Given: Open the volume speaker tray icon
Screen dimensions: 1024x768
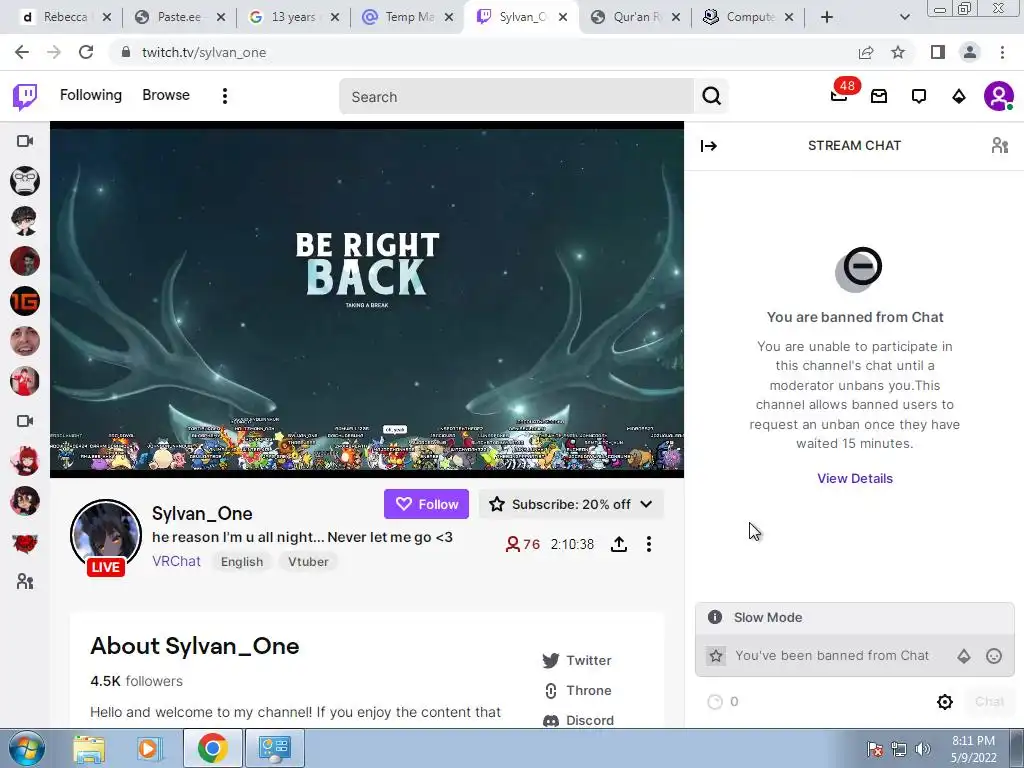Looking at the screenshot, I should (923, 749).
